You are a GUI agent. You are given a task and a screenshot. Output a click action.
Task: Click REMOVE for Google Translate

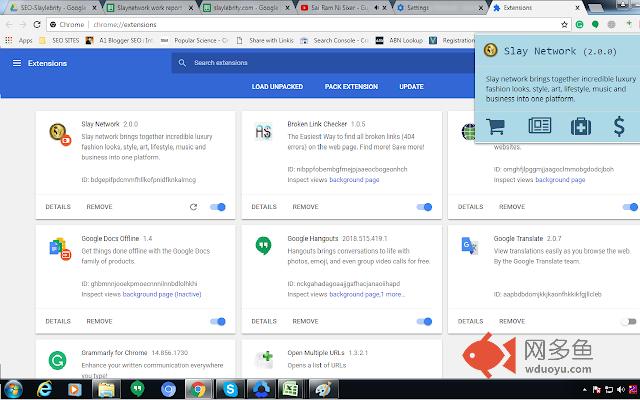pos(512,322)
